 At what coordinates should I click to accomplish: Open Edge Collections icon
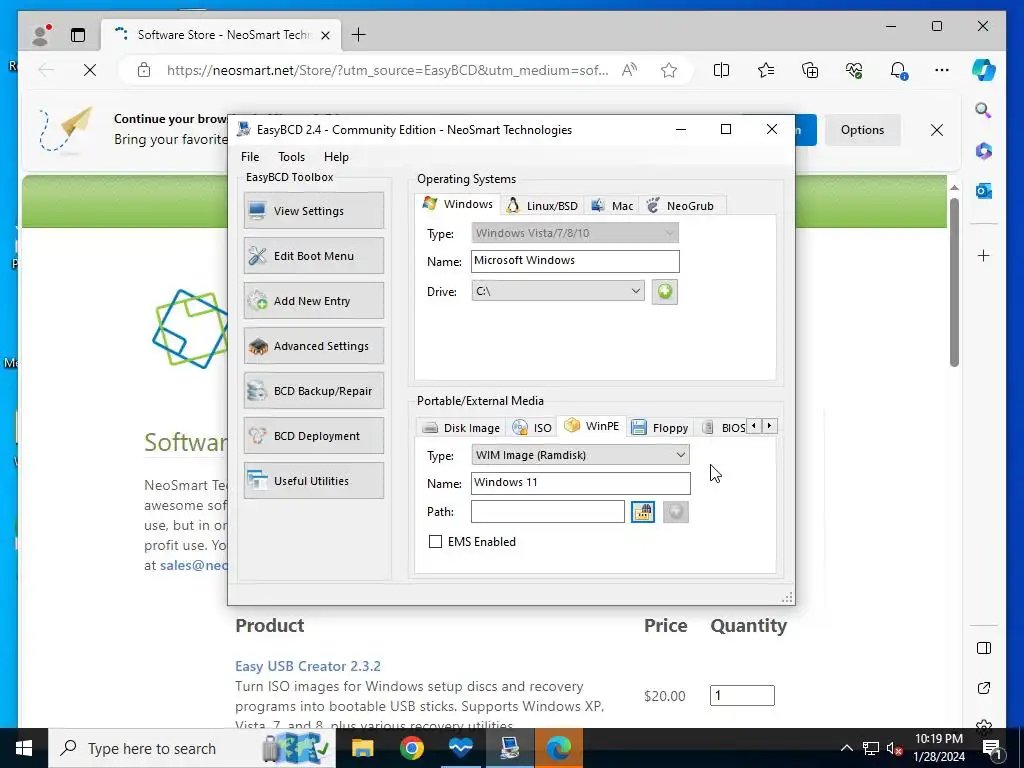pos(810,70)
